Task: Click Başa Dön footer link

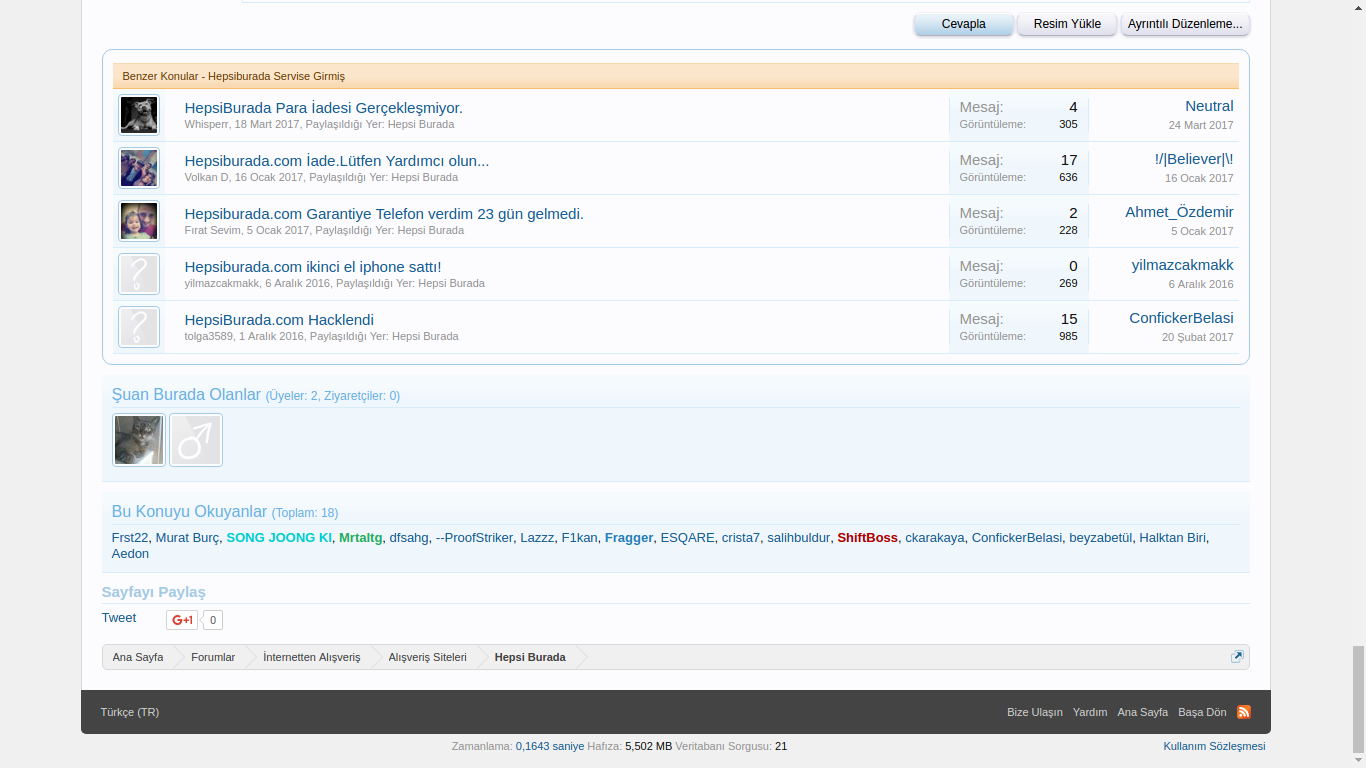Action: click(x=1202, y=712)
